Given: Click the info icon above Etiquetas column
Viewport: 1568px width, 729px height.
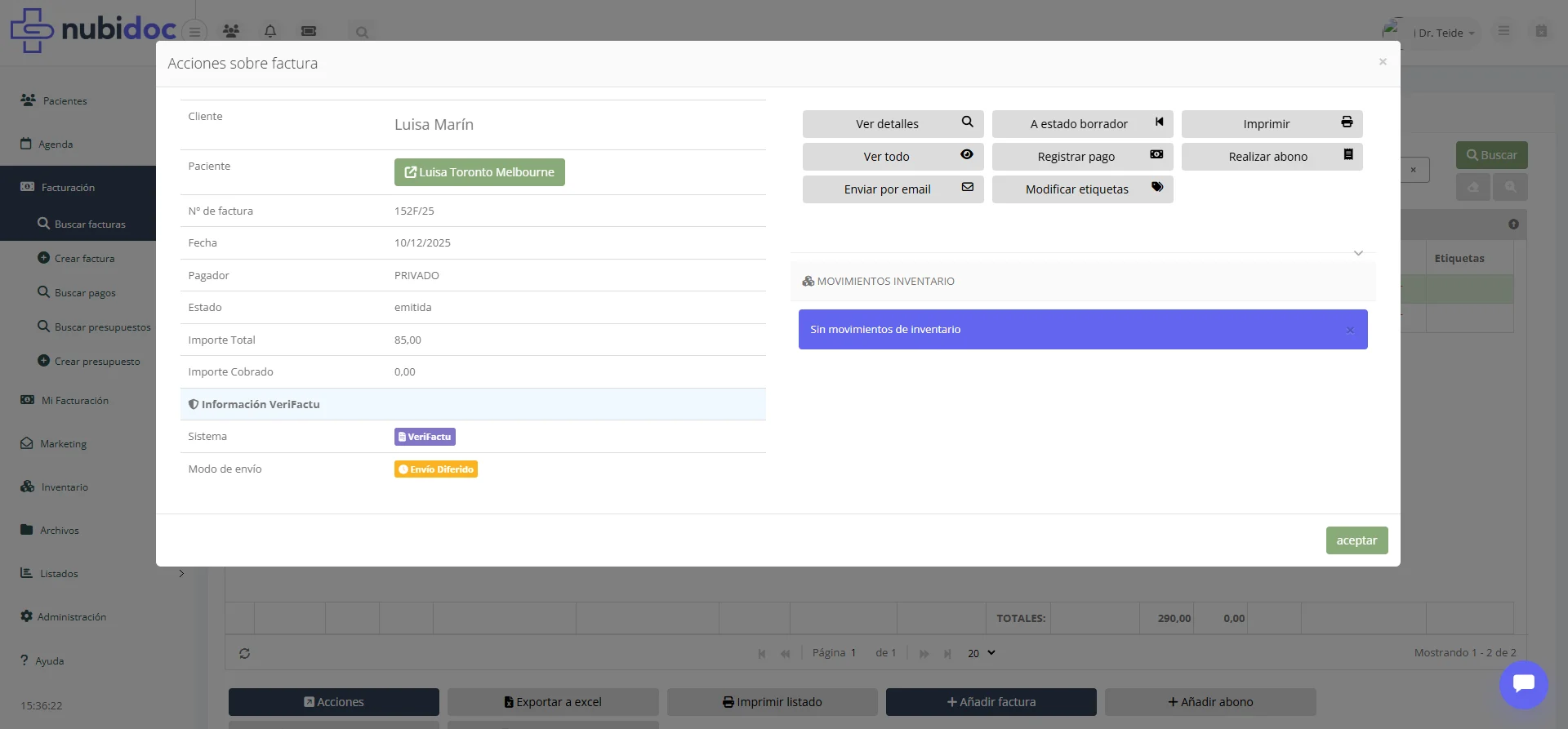Looking at the screenshot, I should coord(1513,224).
